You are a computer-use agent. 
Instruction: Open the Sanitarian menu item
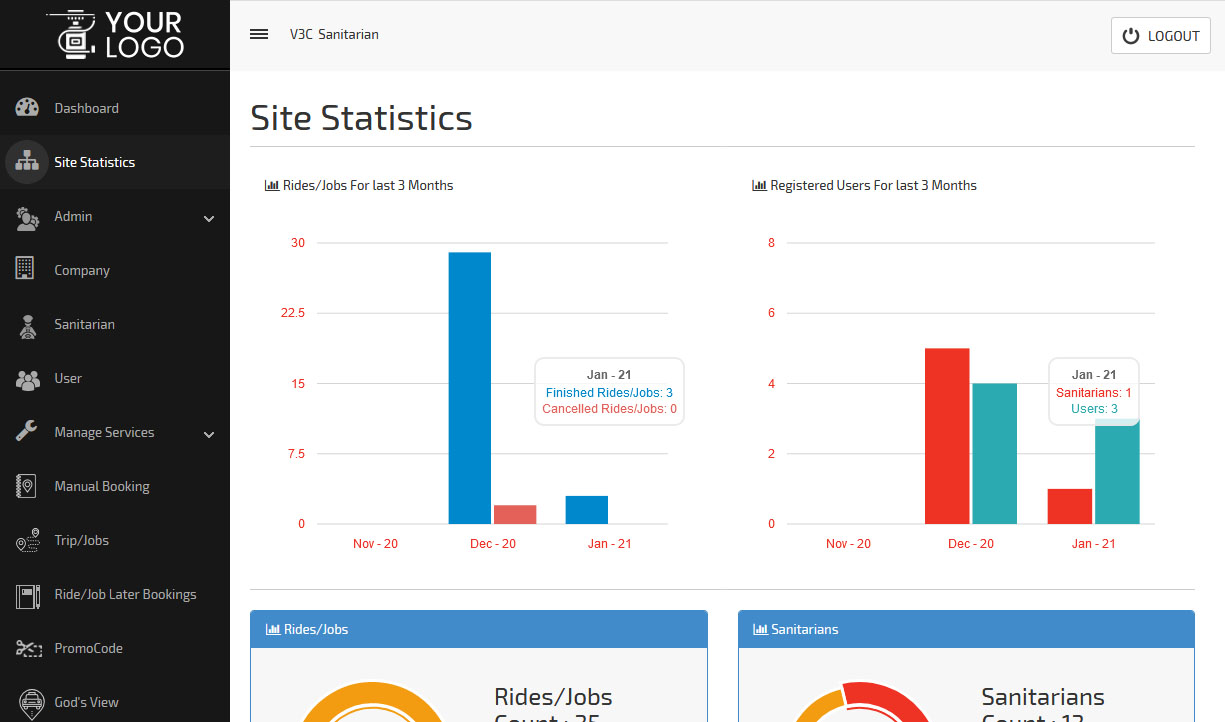tap(115, 324)
